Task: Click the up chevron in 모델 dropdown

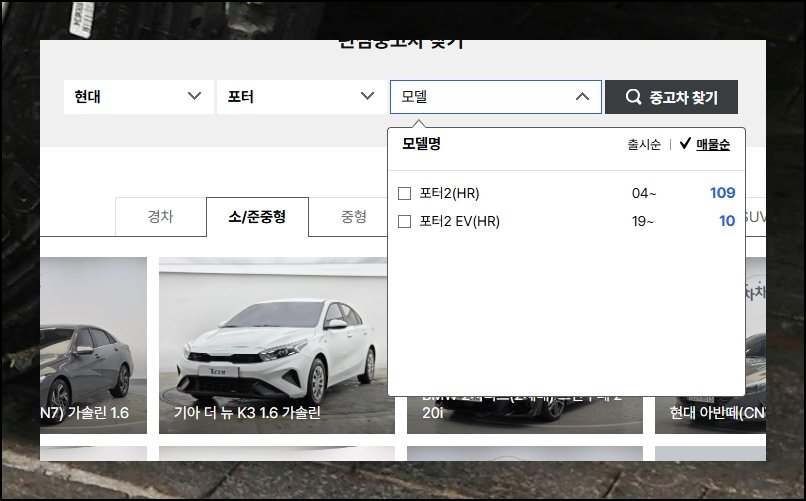Action: tap(582, 96)
